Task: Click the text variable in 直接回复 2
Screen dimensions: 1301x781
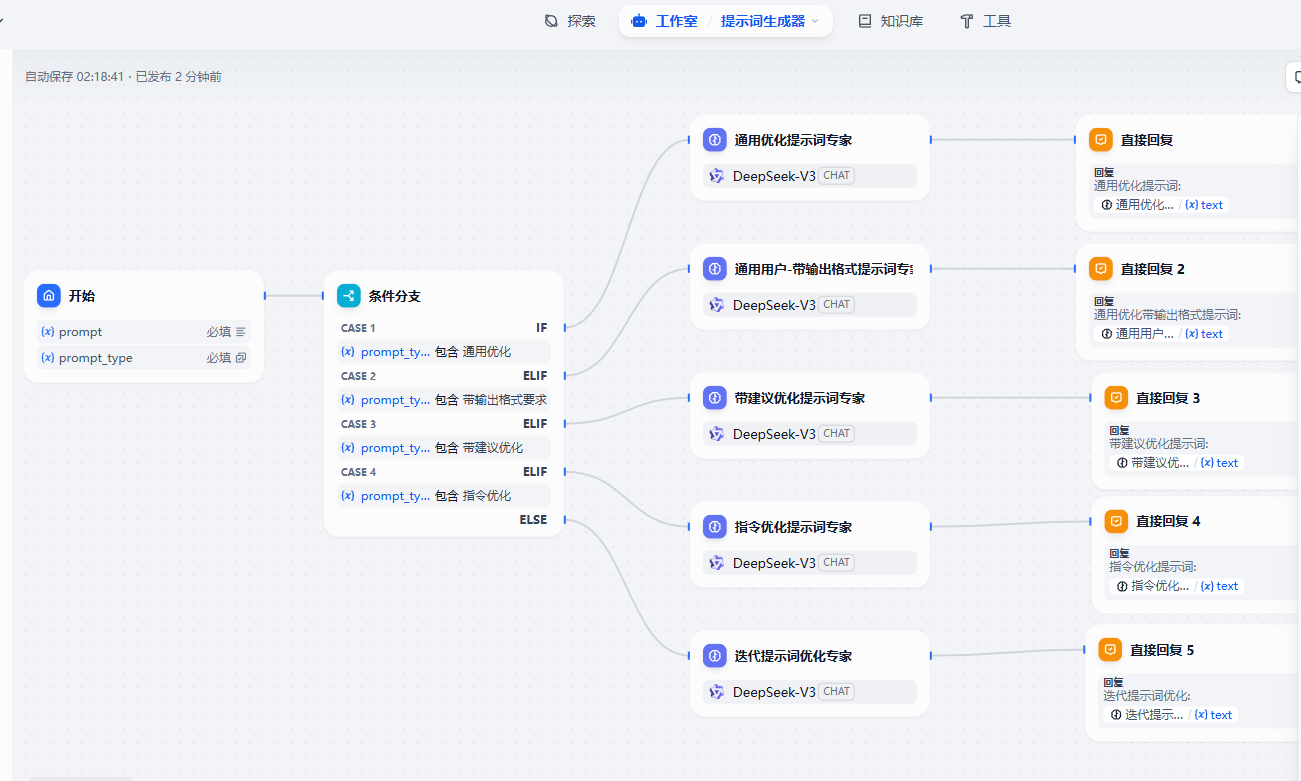Action: pos(1204,334)
